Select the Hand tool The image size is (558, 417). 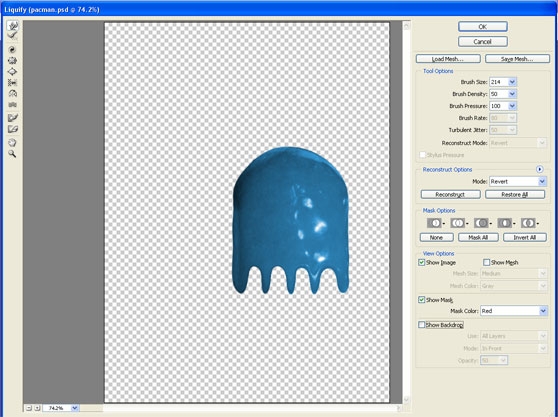(12, 143)
